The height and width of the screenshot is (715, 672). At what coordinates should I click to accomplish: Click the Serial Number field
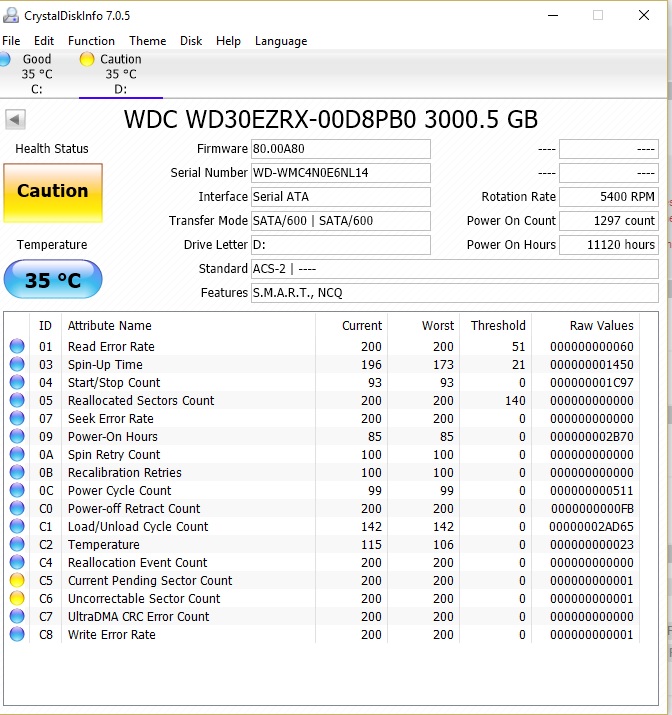pyautogui.click(x=340, y=173)
